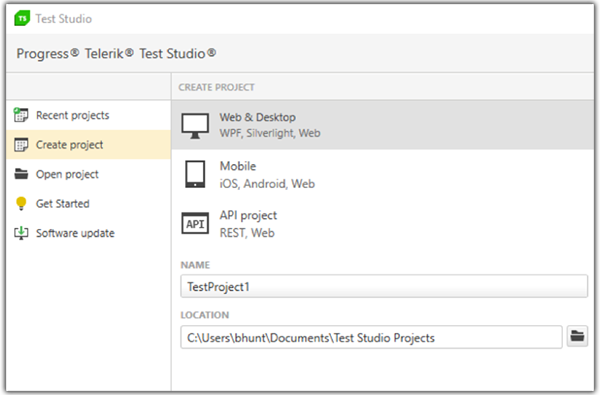Select the API project icon
The width and height of the screenshot is (600, 395).
(x=195, y=224)
